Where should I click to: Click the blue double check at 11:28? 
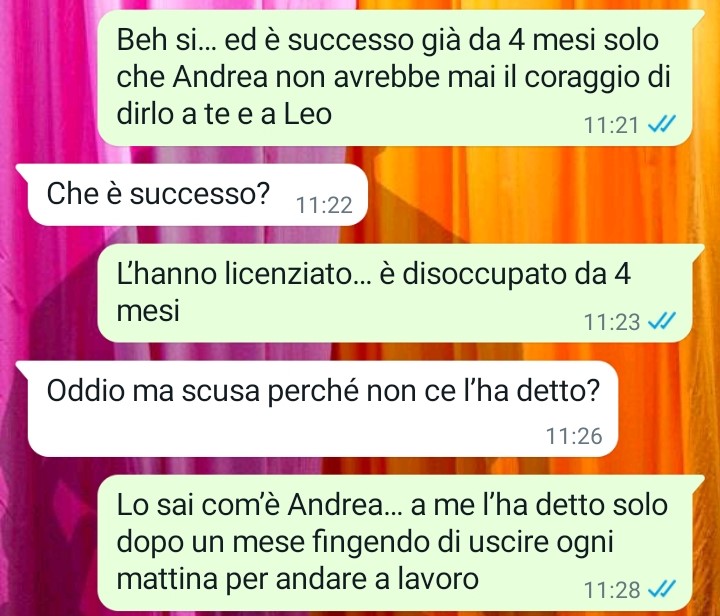point(661,588)
